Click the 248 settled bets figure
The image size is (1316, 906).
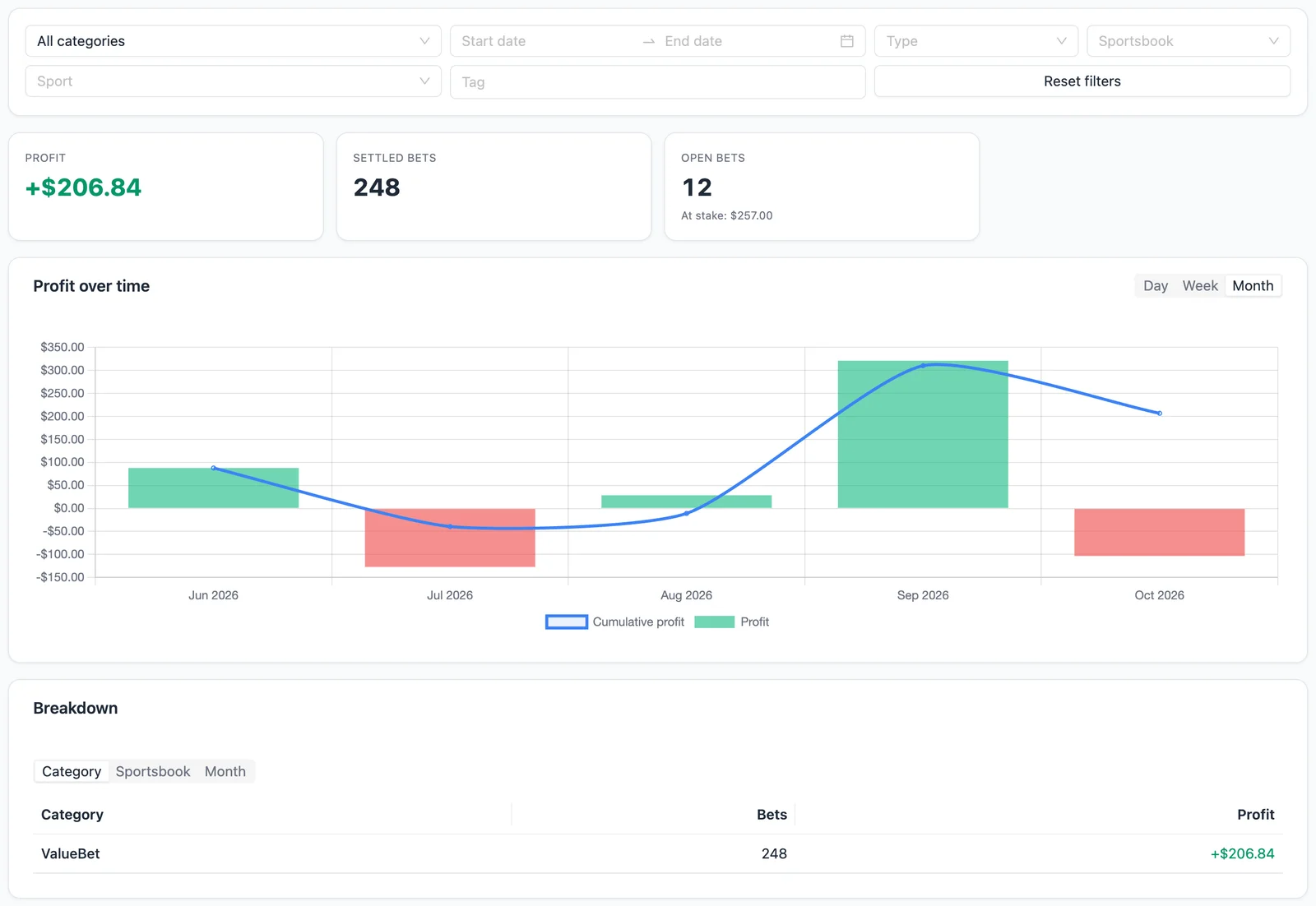(377, 187)
